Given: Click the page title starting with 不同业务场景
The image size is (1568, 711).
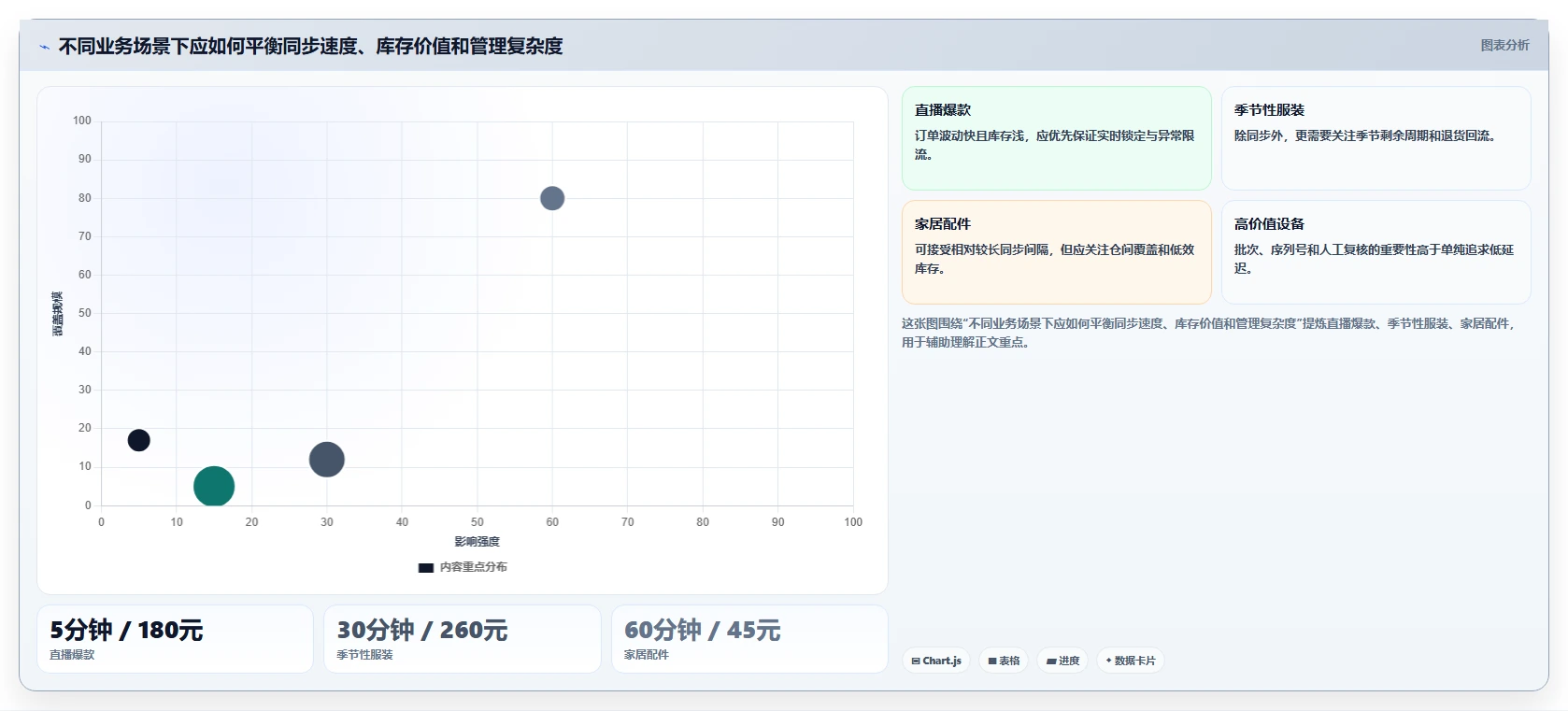Looking at the screenshot, I should tap(311, 46).
